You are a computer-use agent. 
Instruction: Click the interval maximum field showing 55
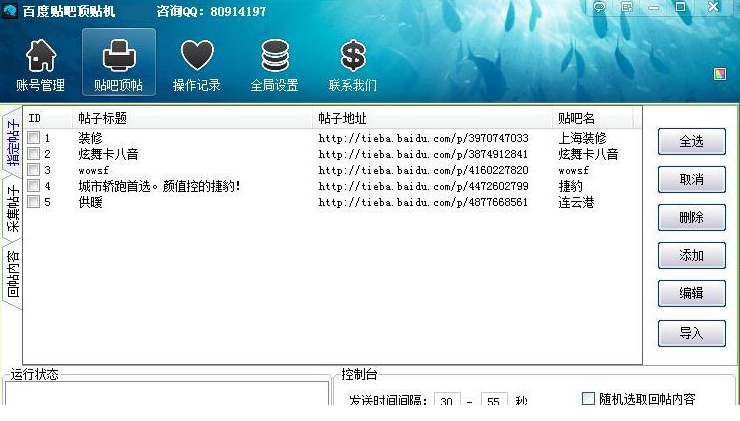pyautogui.click(x=494, y=400)
